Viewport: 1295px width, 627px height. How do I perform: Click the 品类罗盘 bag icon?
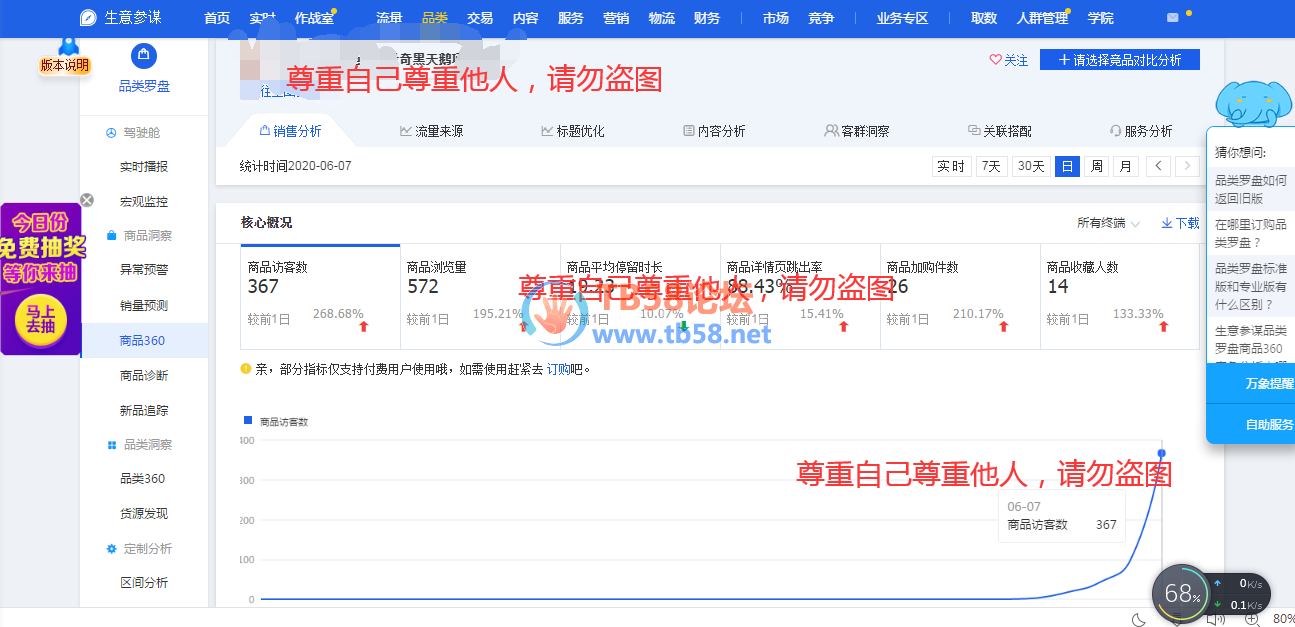coord(144,56)
